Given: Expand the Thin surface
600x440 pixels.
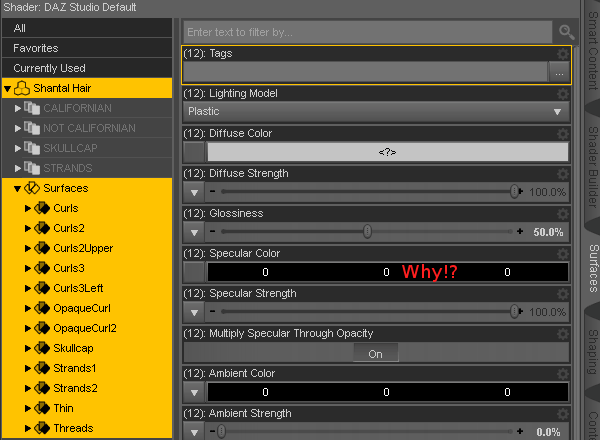Looking at the screenshot, I should coord(28,408).
